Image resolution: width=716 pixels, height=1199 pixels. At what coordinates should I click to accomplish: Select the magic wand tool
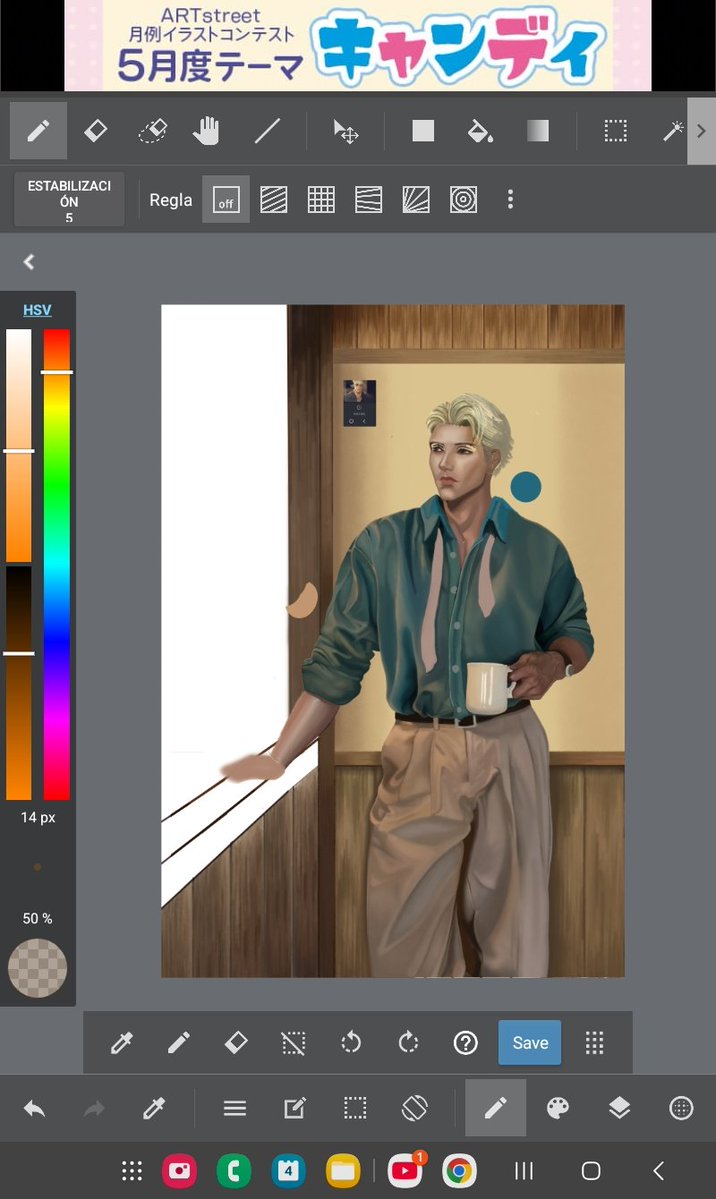coord(672,131)
